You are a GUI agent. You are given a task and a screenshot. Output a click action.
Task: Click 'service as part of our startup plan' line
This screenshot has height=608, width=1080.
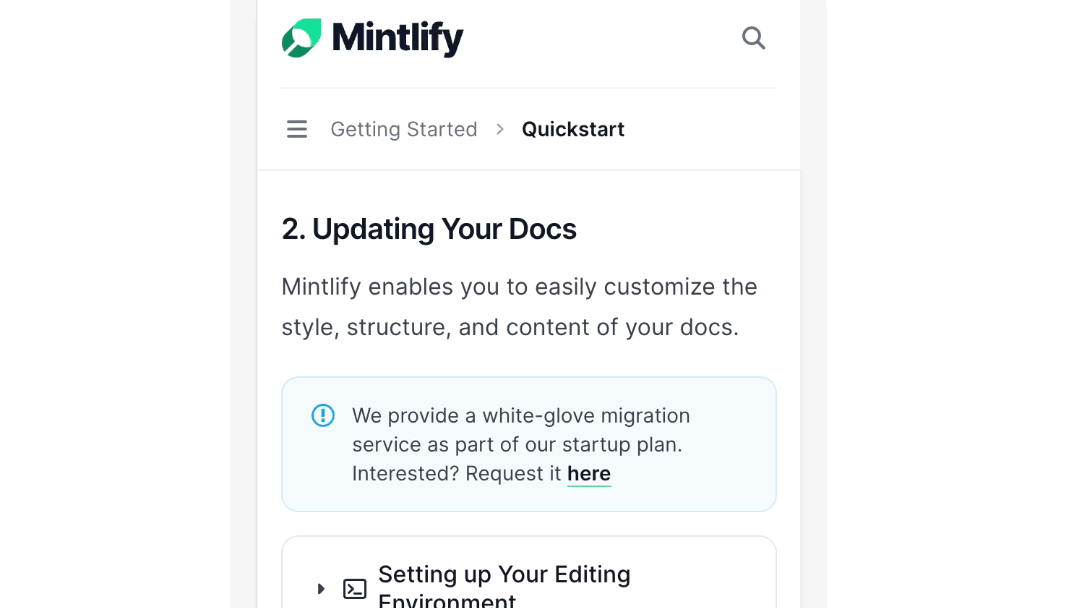517,445
